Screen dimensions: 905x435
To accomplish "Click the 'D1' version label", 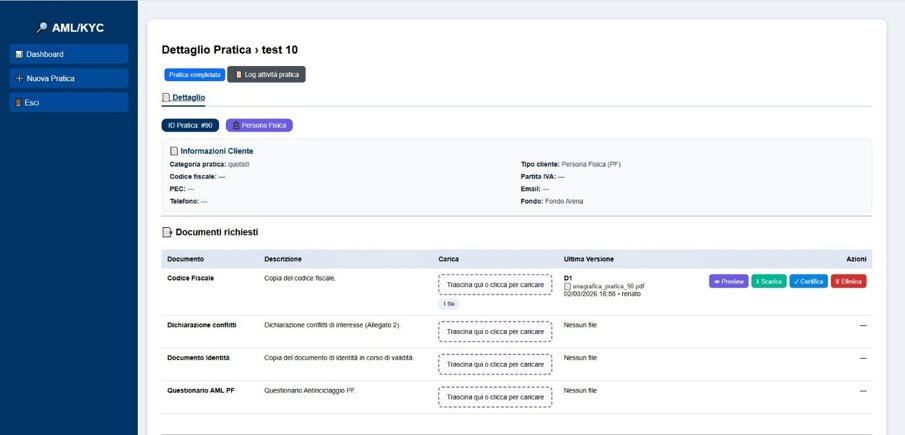I will [x=568, y=278].
